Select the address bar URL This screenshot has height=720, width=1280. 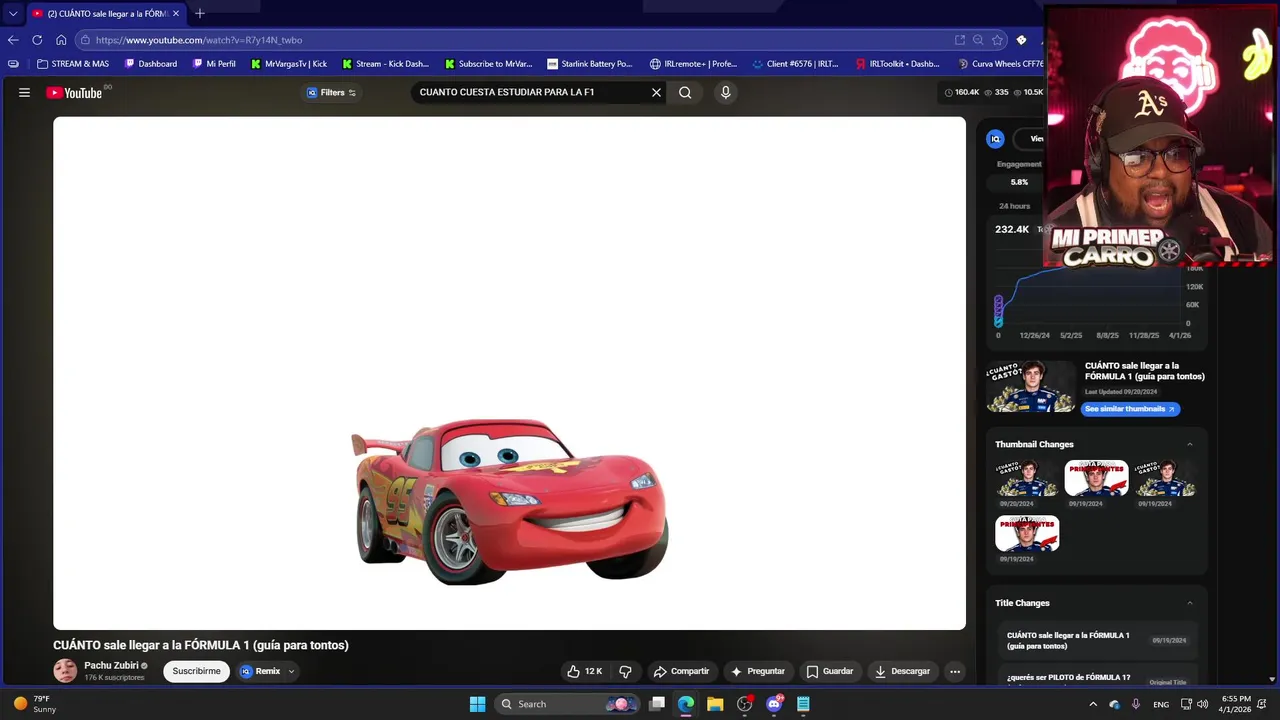coord(199,40)
